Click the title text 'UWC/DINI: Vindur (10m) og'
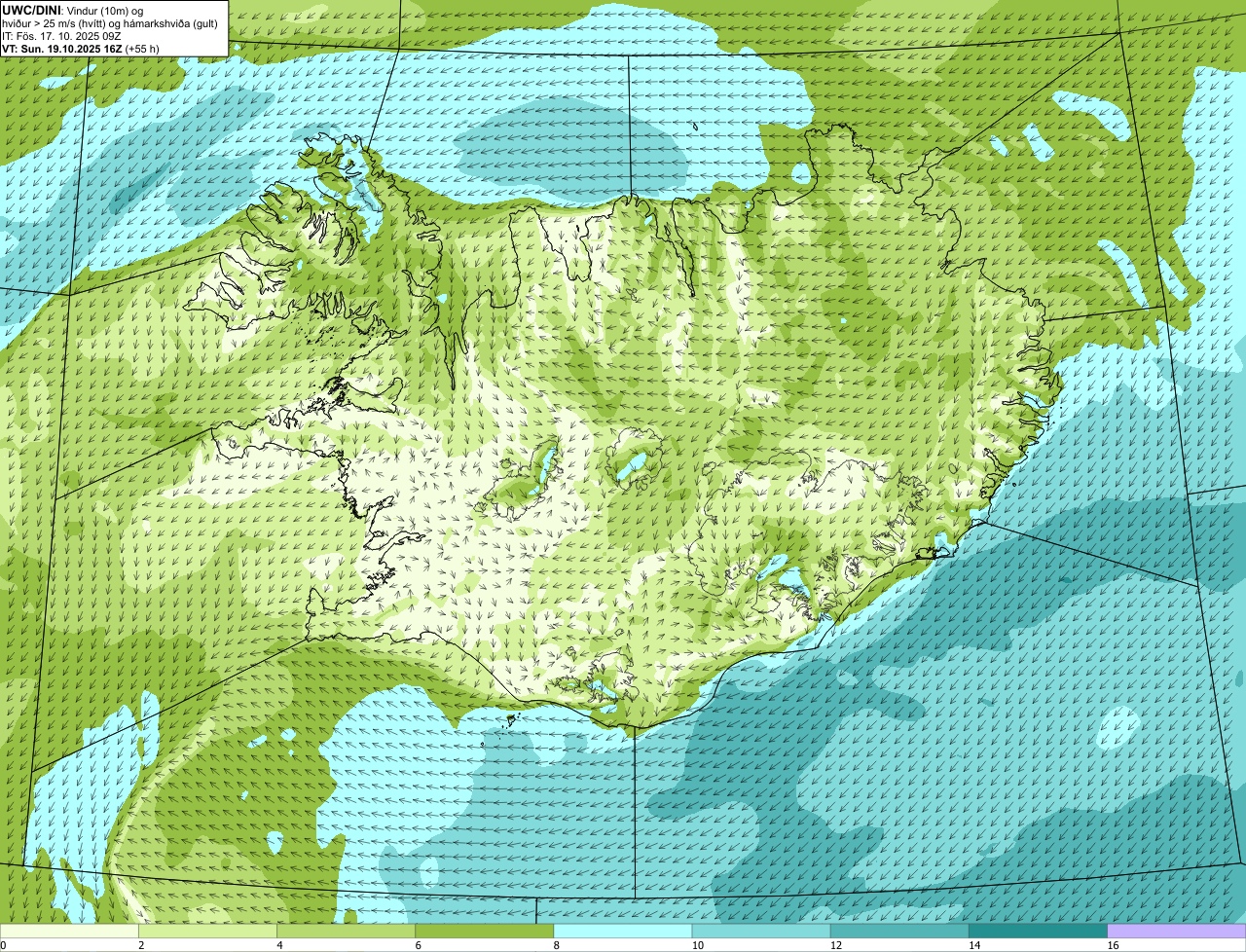 73,11
